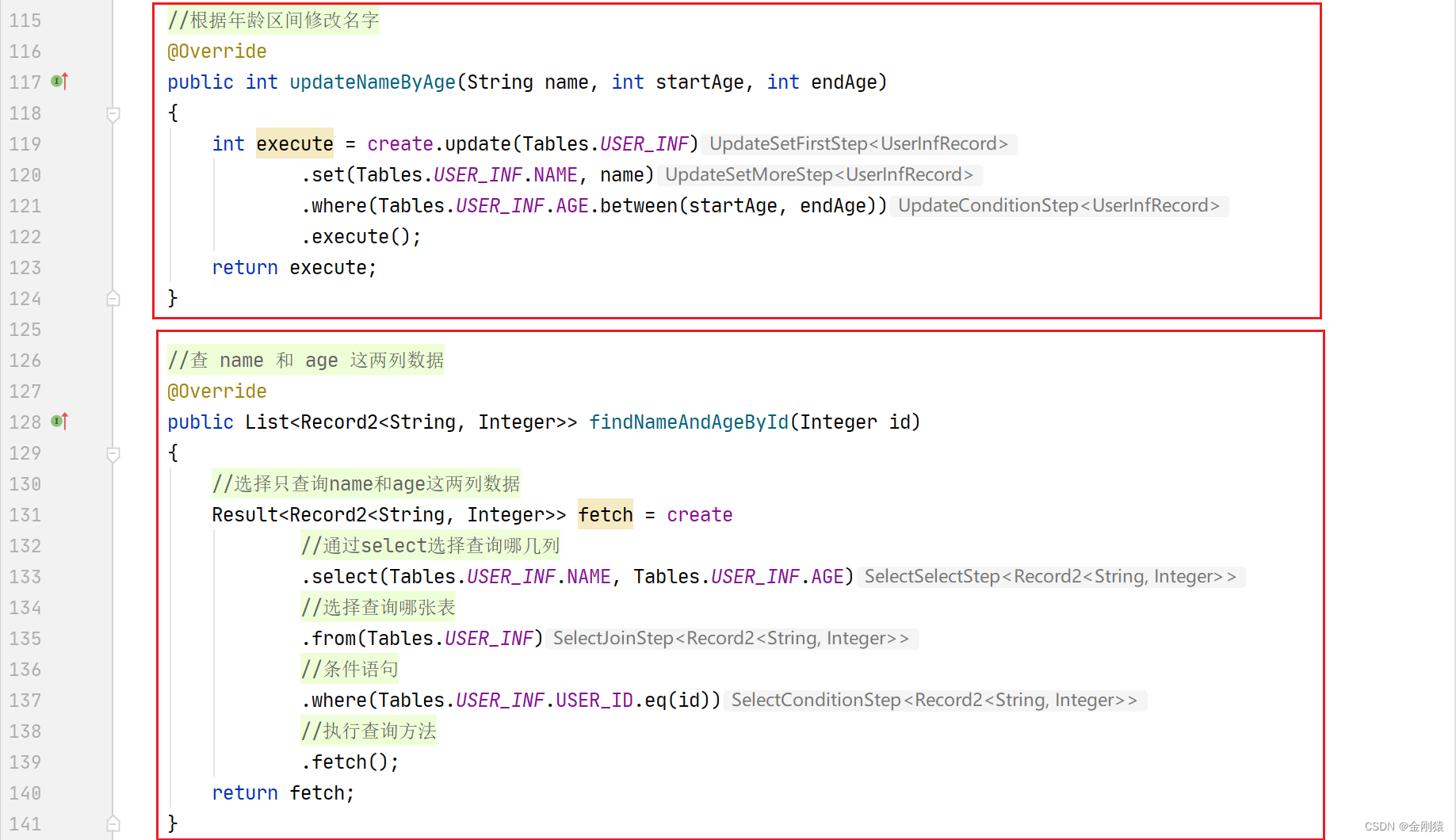Click the fold region end marker at line 141
Image resolution: width=1456 pixels, height=840 pixels.
(113, 823)
